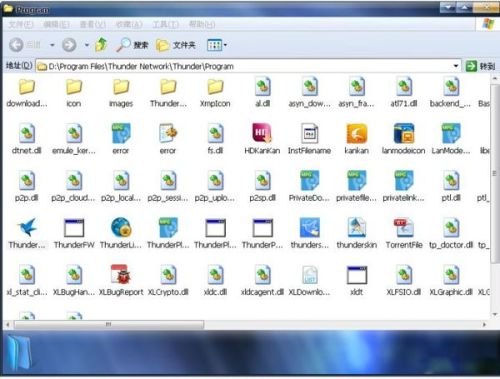
Task: Open the Tools menu
Action: click(165, 25)
